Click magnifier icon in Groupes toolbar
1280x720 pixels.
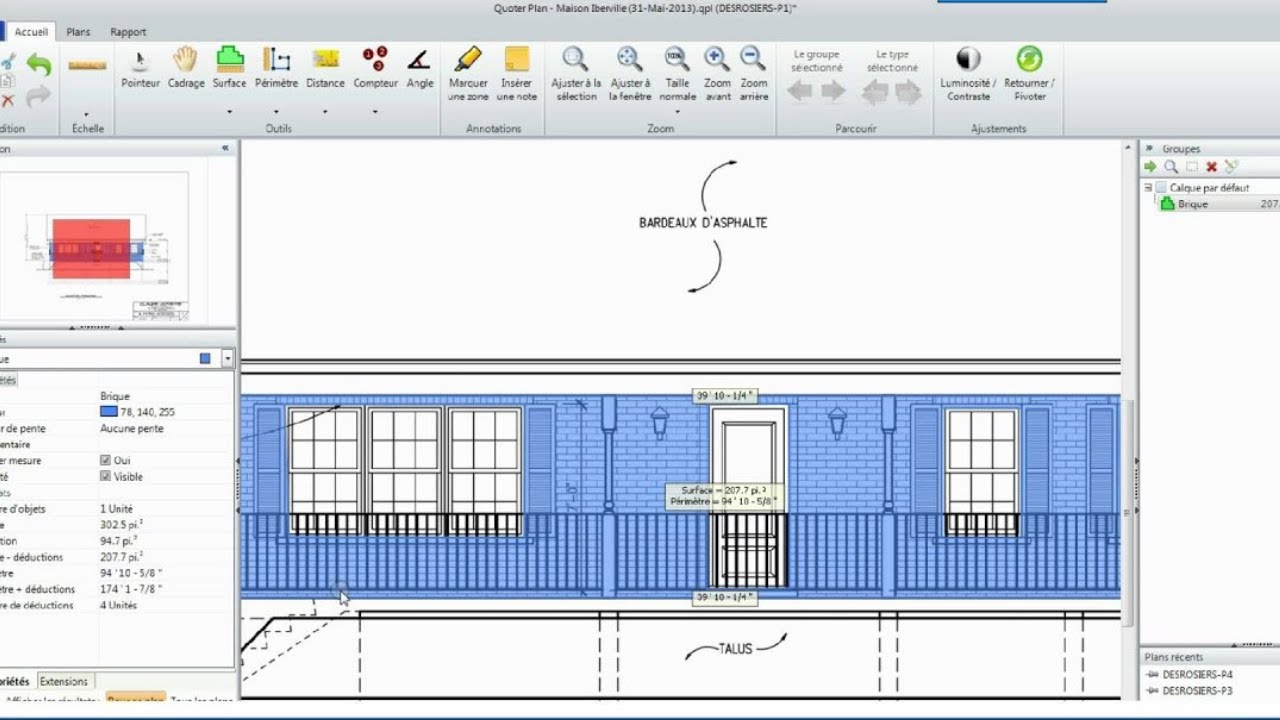[x=1170, y=167]
